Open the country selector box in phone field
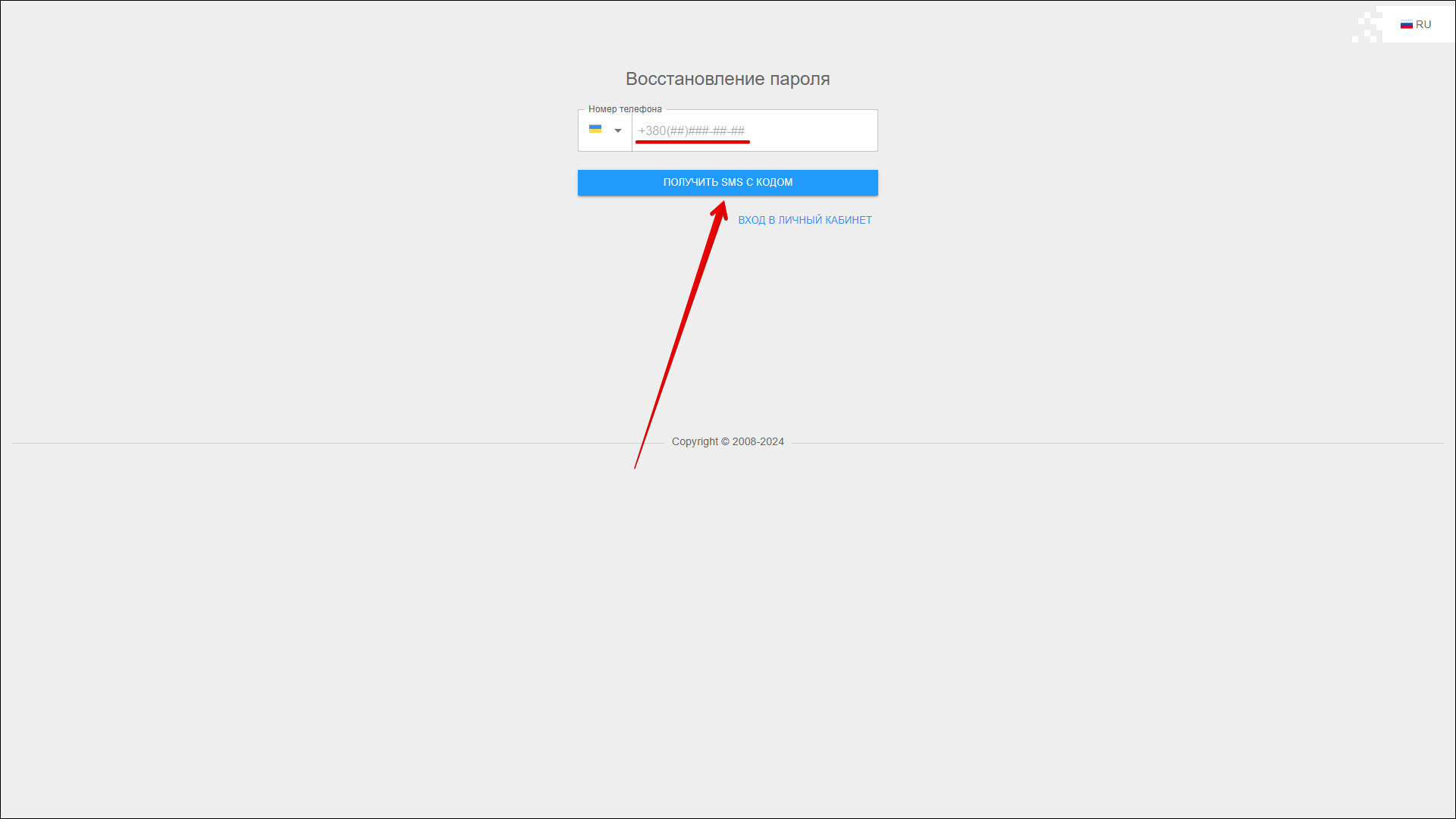 coord(605,130)
